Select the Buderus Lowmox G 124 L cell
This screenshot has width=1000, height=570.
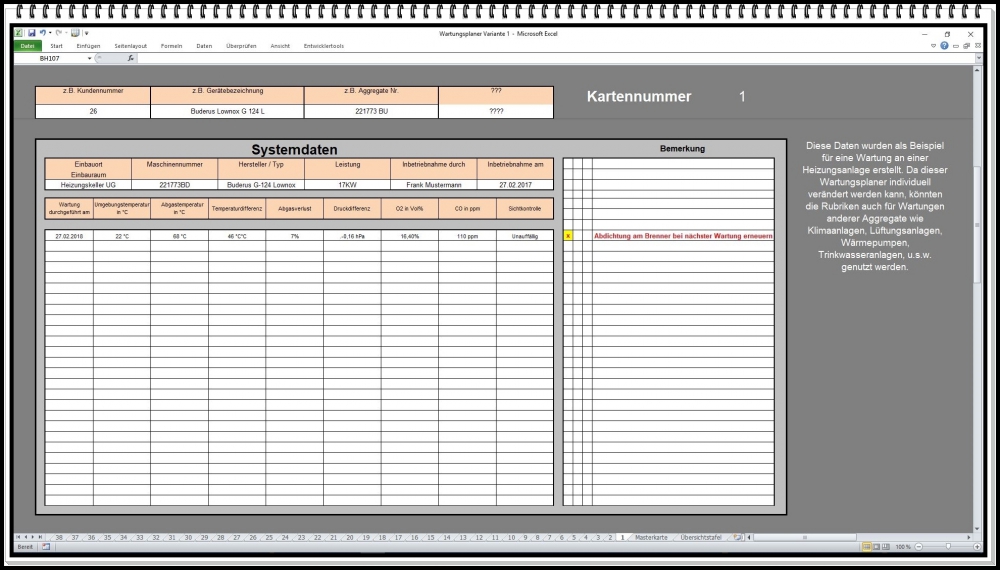[x=227, y=111]
